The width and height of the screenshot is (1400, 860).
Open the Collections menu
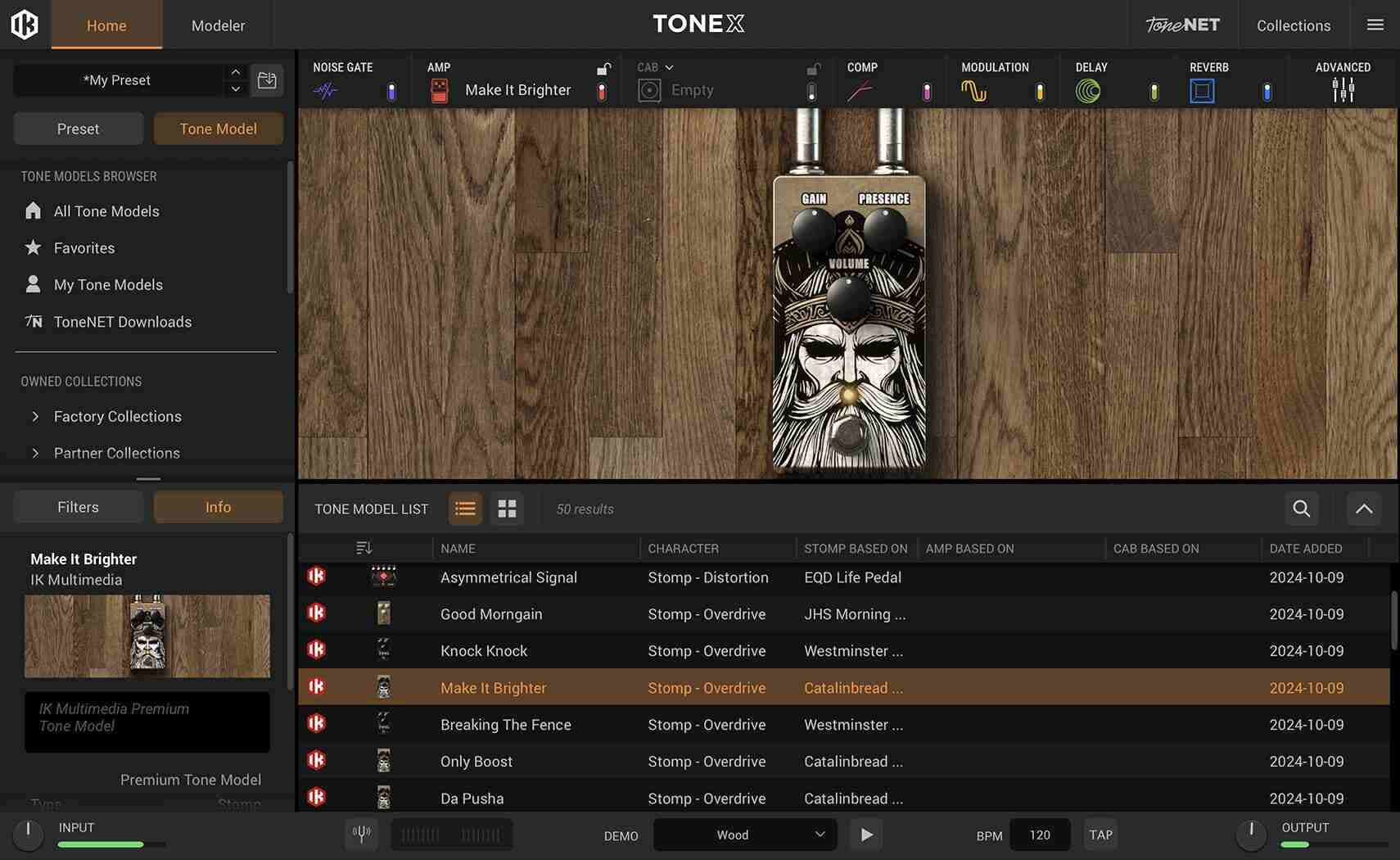1294,25
